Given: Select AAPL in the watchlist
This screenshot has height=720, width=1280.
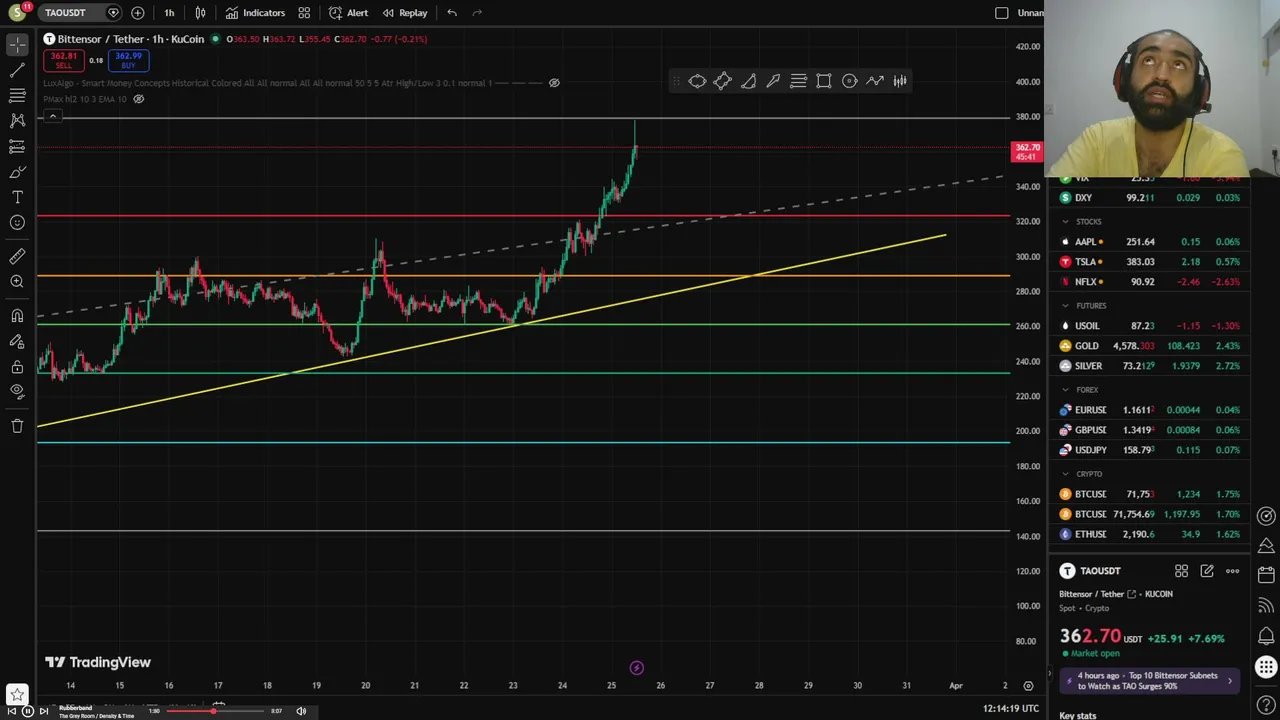Looking at the screenshot, I should [x=1150, y=242].
